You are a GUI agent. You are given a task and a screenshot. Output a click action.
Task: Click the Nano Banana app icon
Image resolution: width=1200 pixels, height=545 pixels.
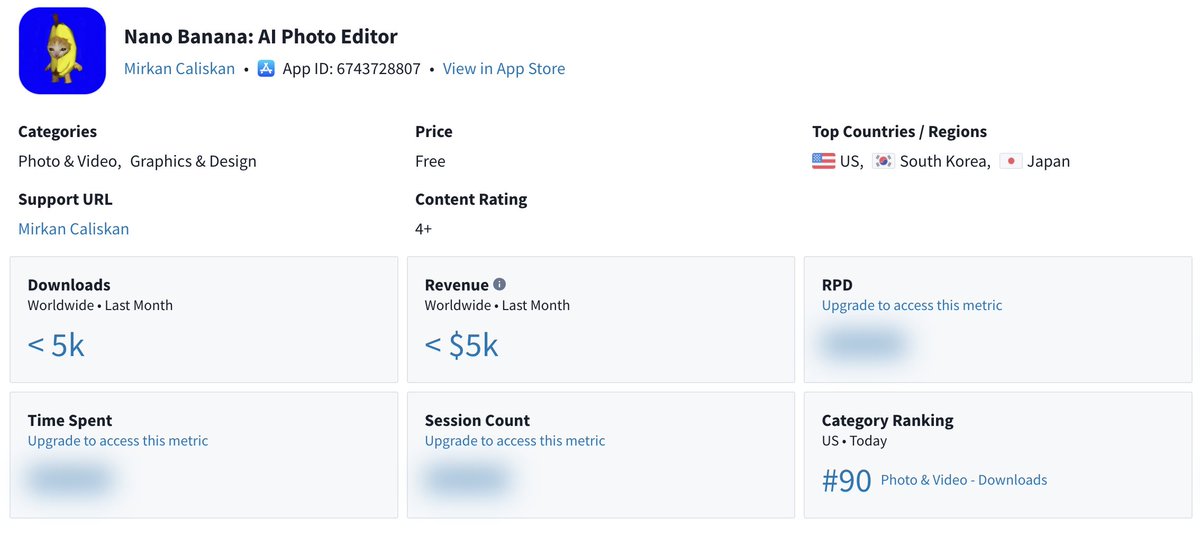click(x=62, y=51)
